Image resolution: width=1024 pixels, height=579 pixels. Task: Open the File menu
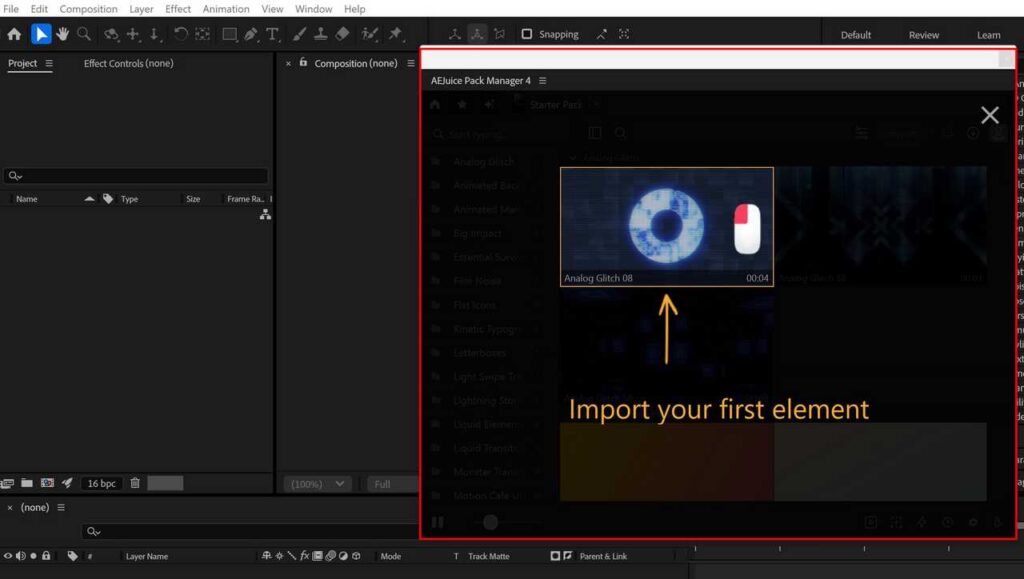pos(11,9)
